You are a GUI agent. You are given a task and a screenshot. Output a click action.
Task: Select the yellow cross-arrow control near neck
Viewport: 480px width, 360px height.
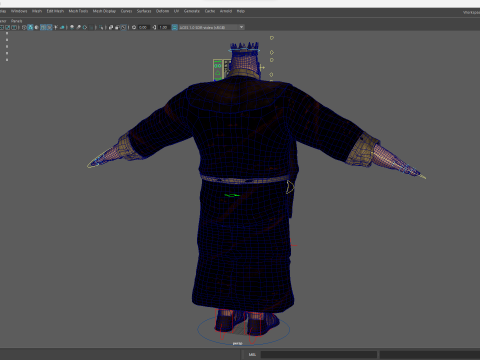tap(263, 68)
